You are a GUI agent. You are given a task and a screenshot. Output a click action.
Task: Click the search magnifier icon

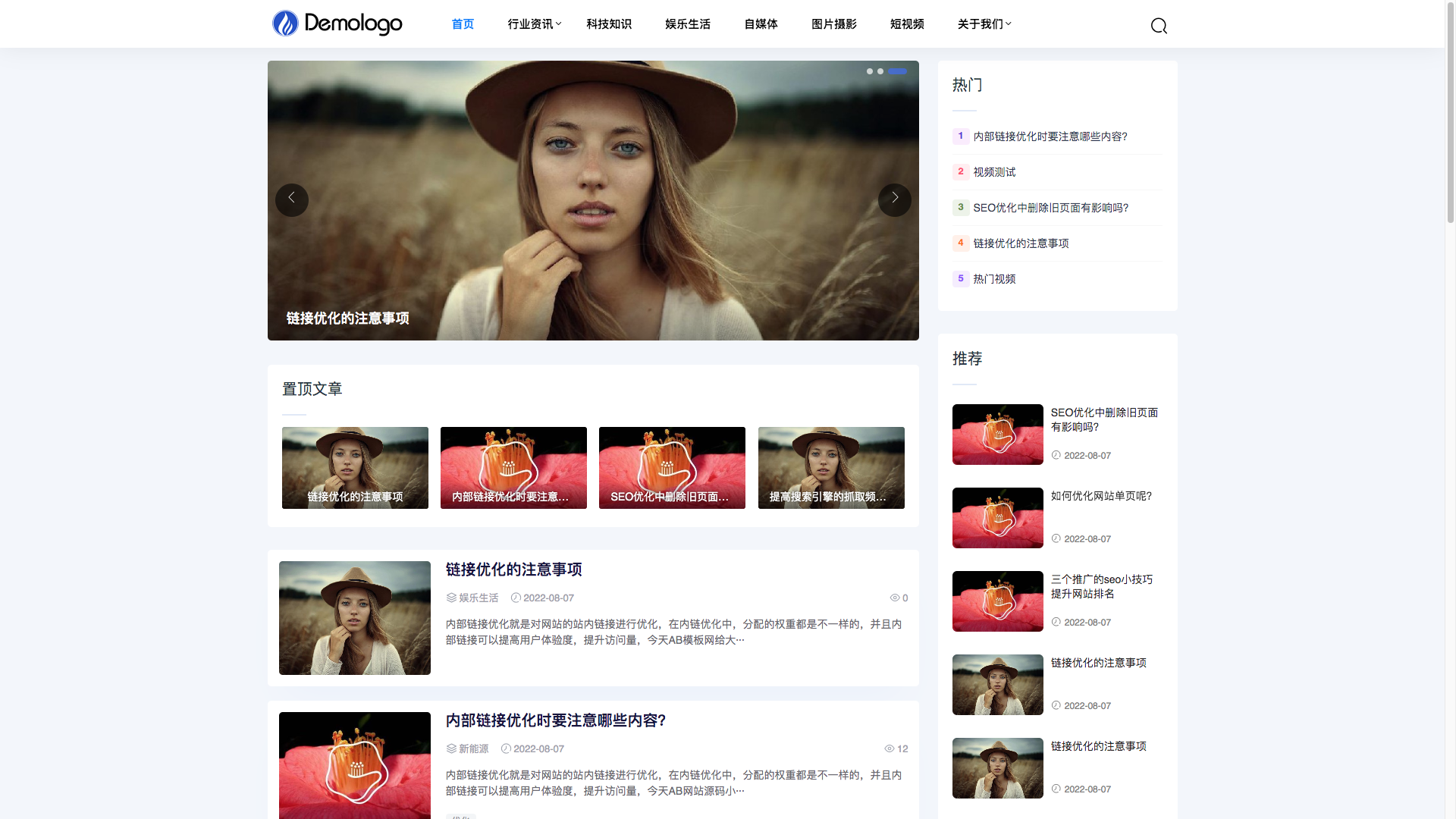click(1159, 26)
